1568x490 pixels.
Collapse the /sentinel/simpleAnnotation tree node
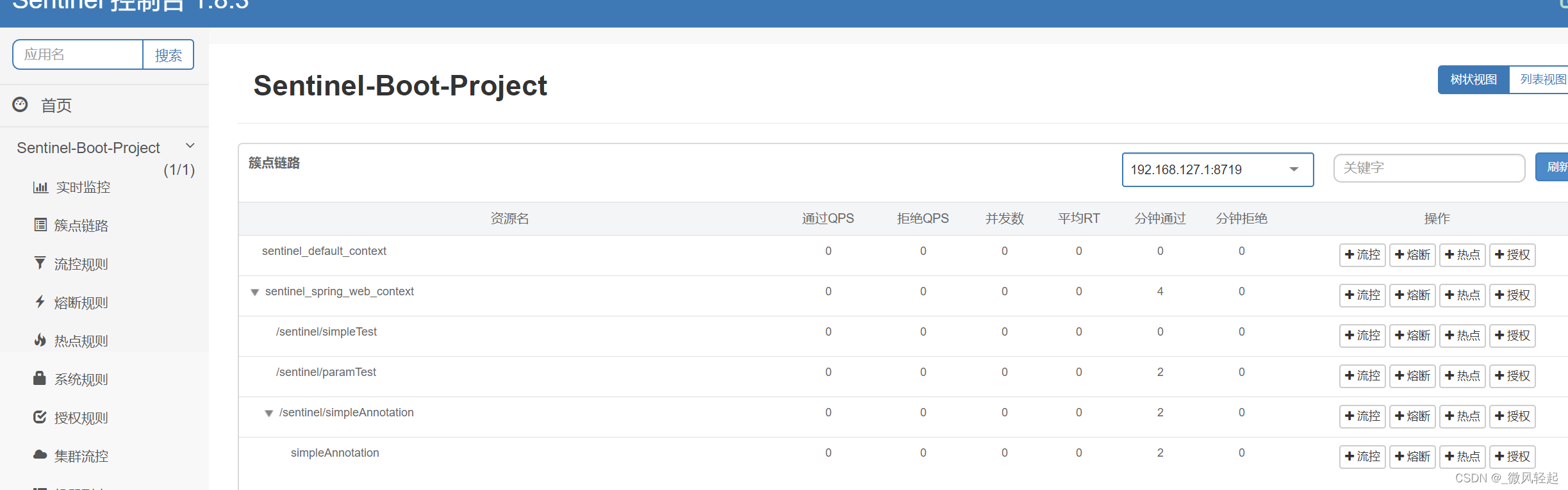[269, 413]
